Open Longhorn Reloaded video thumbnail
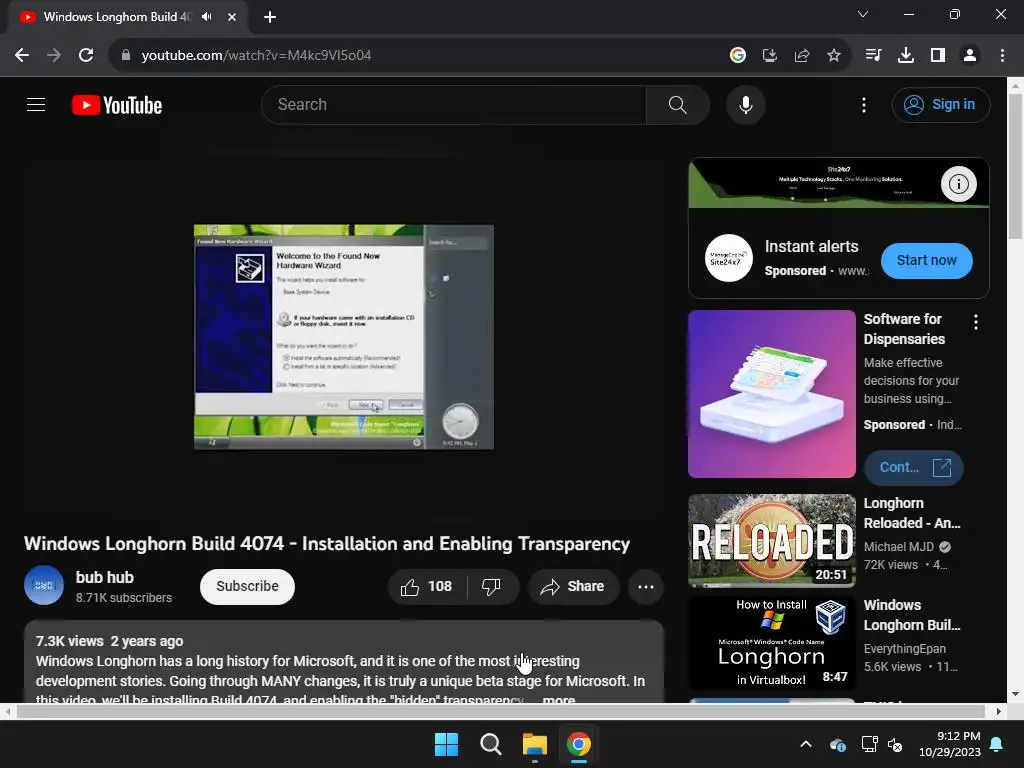This screenshot has width=1024, height=768. (772, 541)
